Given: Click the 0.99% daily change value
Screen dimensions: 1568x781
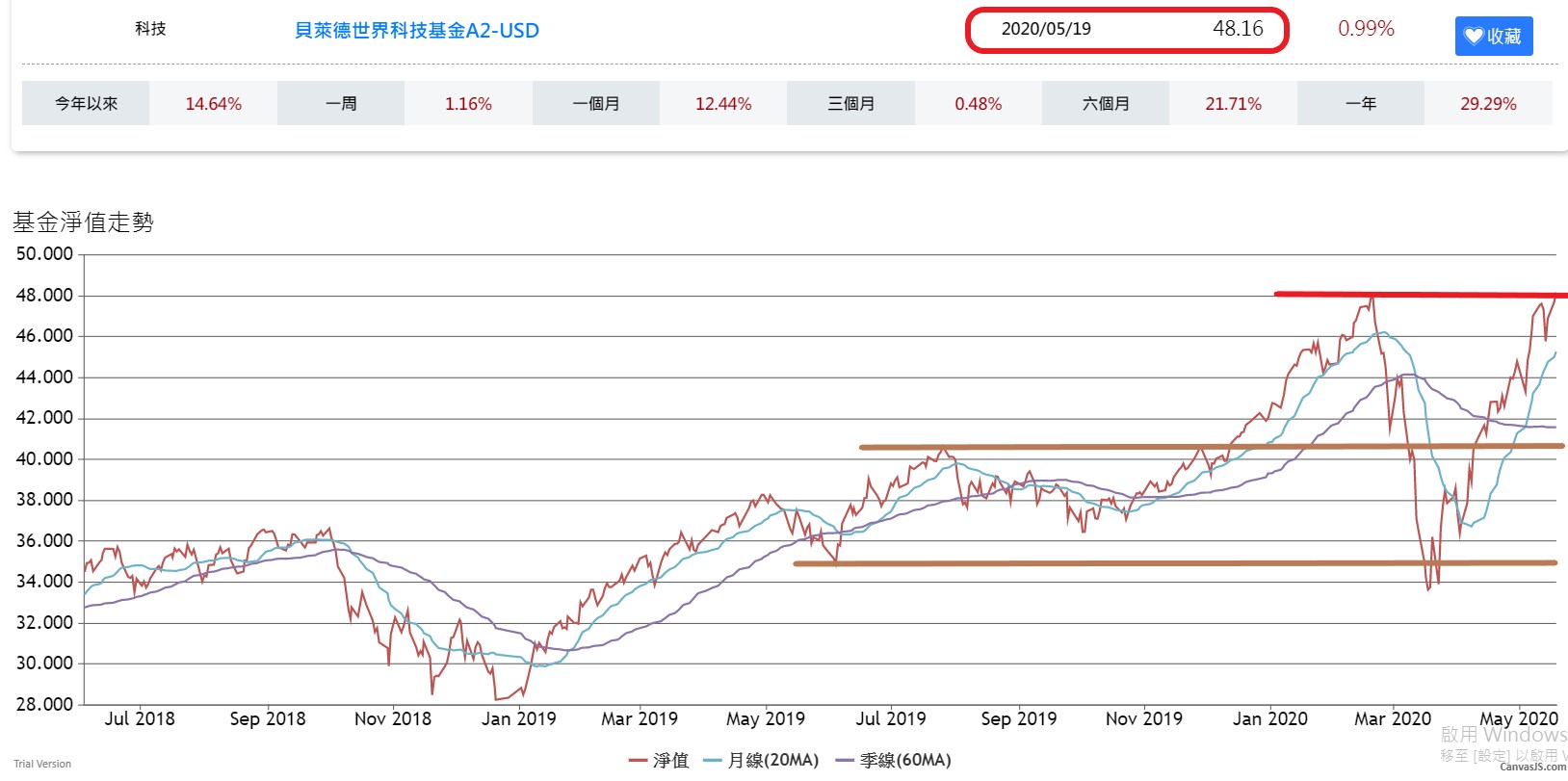Looking at the screenshot, I should pyautogui.click(x=1366, y=29).
